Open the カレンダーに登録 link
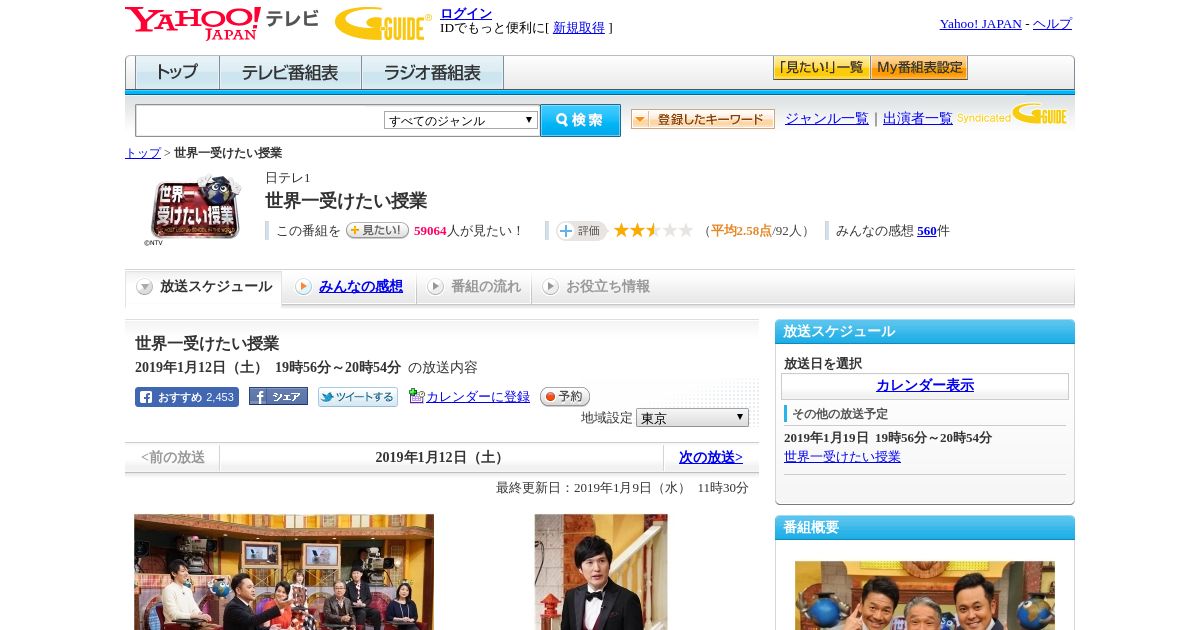Screen dimensions: 1200x630 click(x=478, y=397)
